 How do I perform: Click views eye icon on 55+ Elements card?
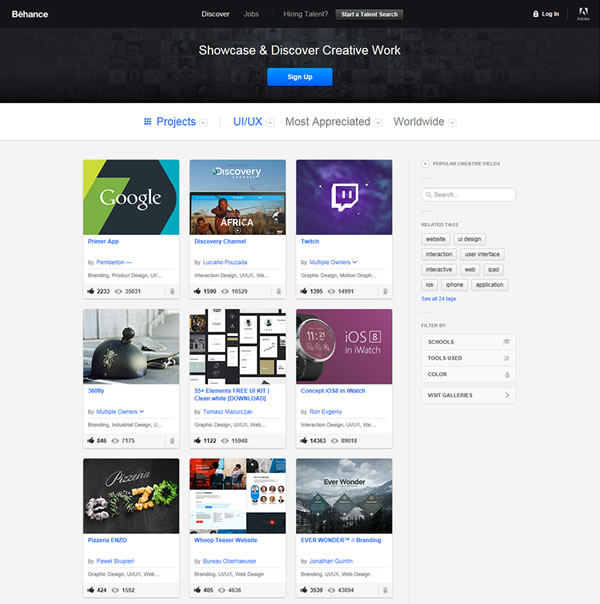225,441
